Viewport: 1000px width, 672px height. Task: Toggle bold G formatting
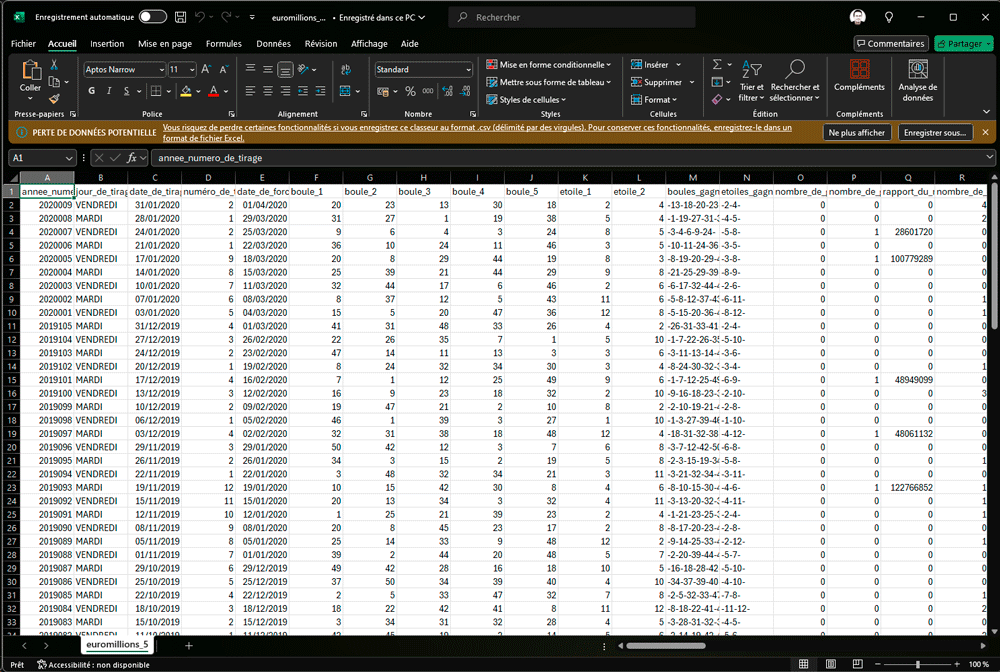(x=92, y=91)
